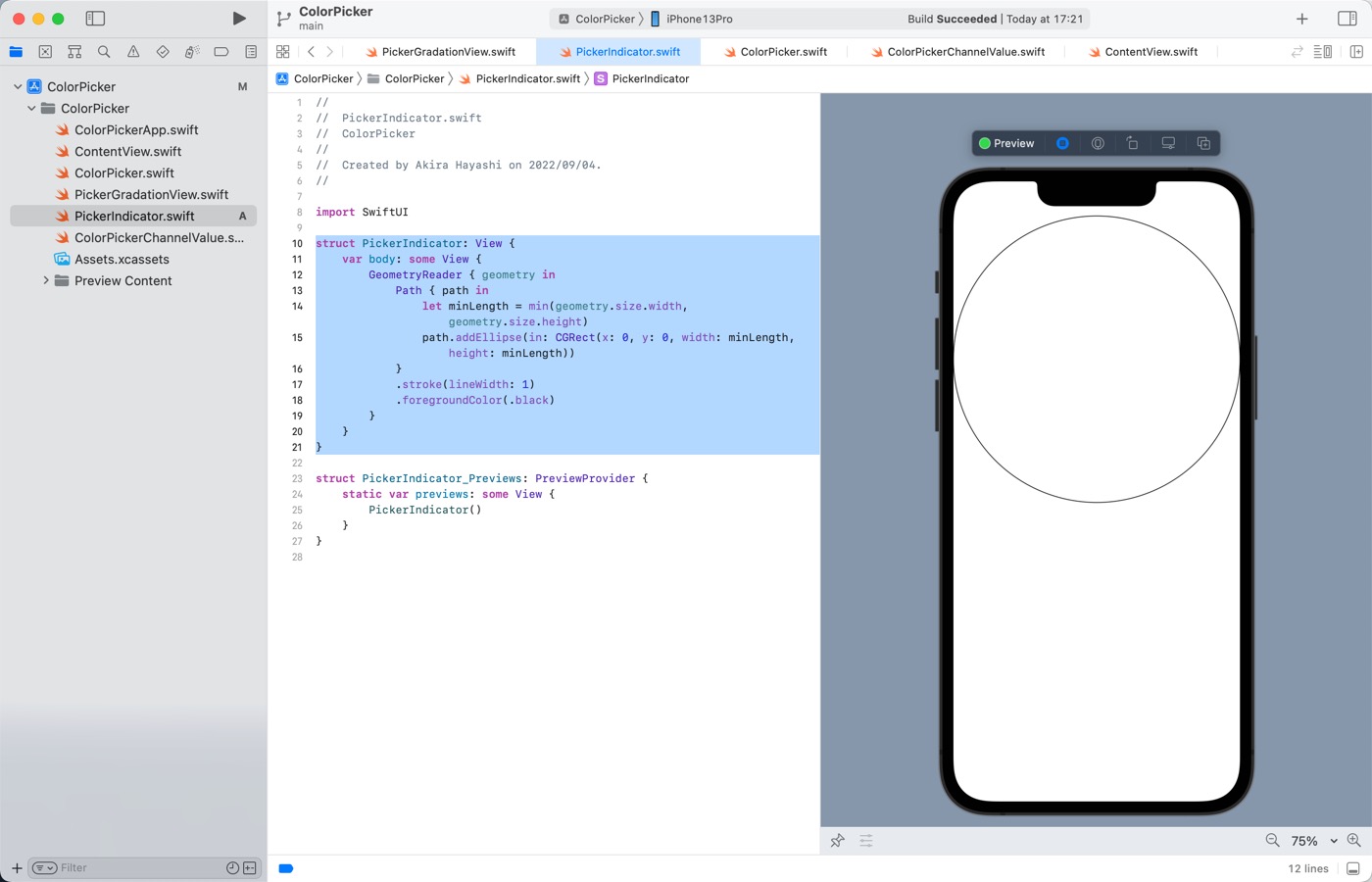Open the Report navigator
The width and height of the screenshot is (1372, 882).
coord(251,52)
